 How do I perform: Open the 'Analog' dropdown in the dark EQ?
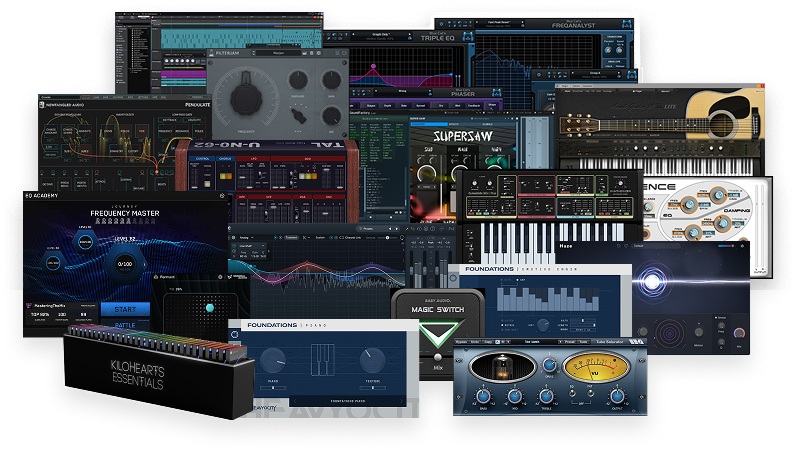(x=245, y=237)
